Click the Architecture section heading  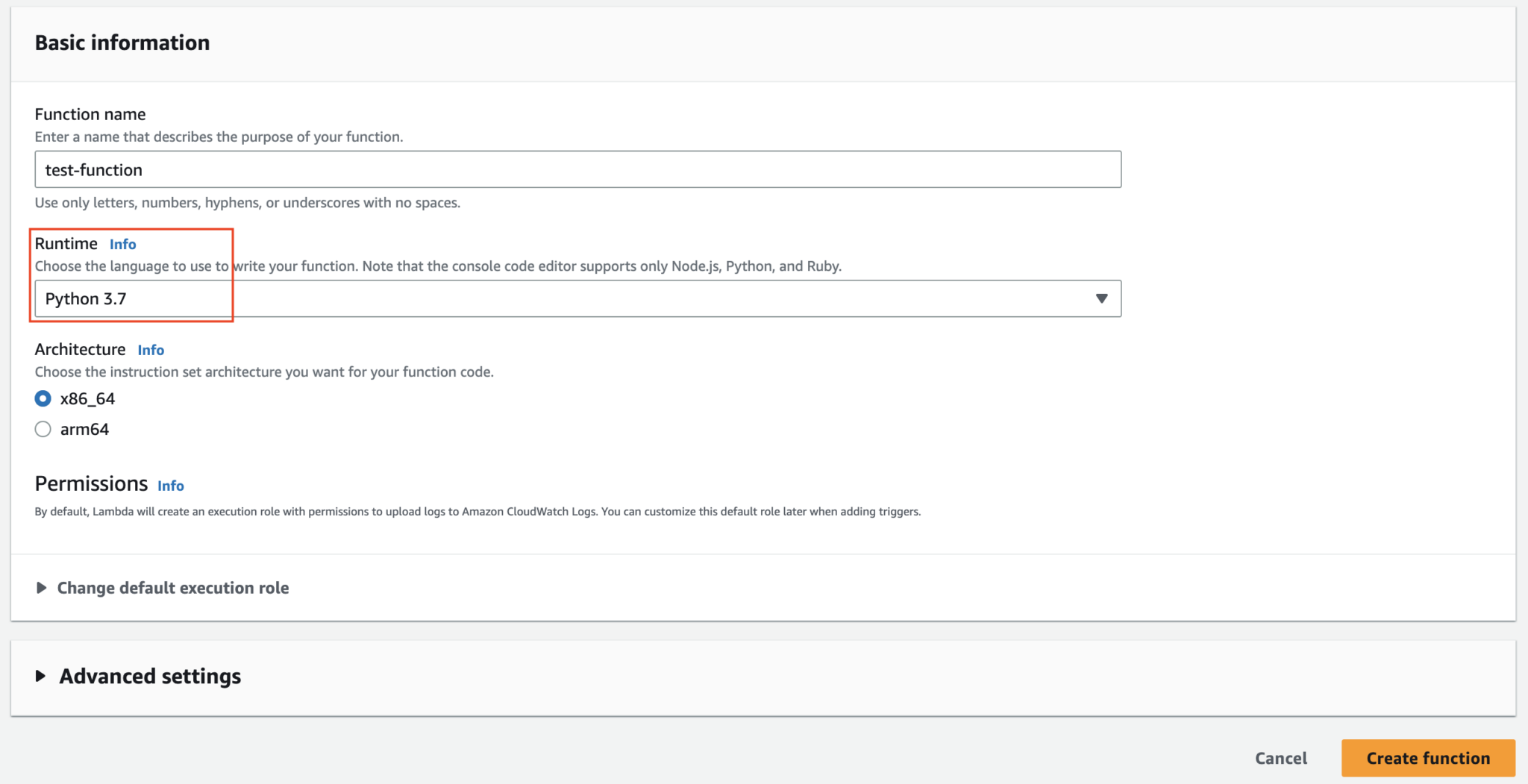tap(79, 349)
